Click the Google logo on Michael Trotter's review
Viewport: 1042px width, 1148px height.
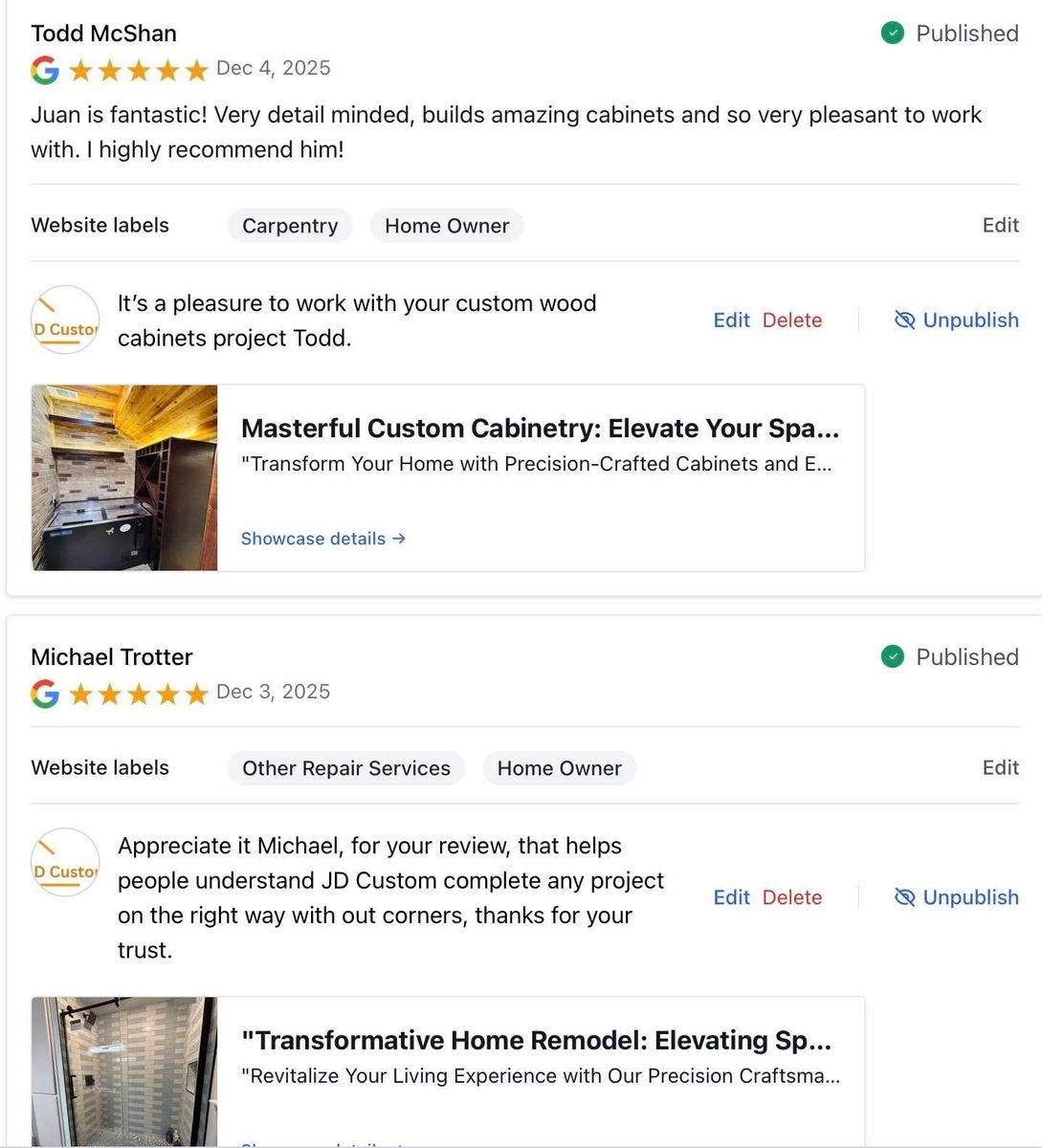coord(45,694)
